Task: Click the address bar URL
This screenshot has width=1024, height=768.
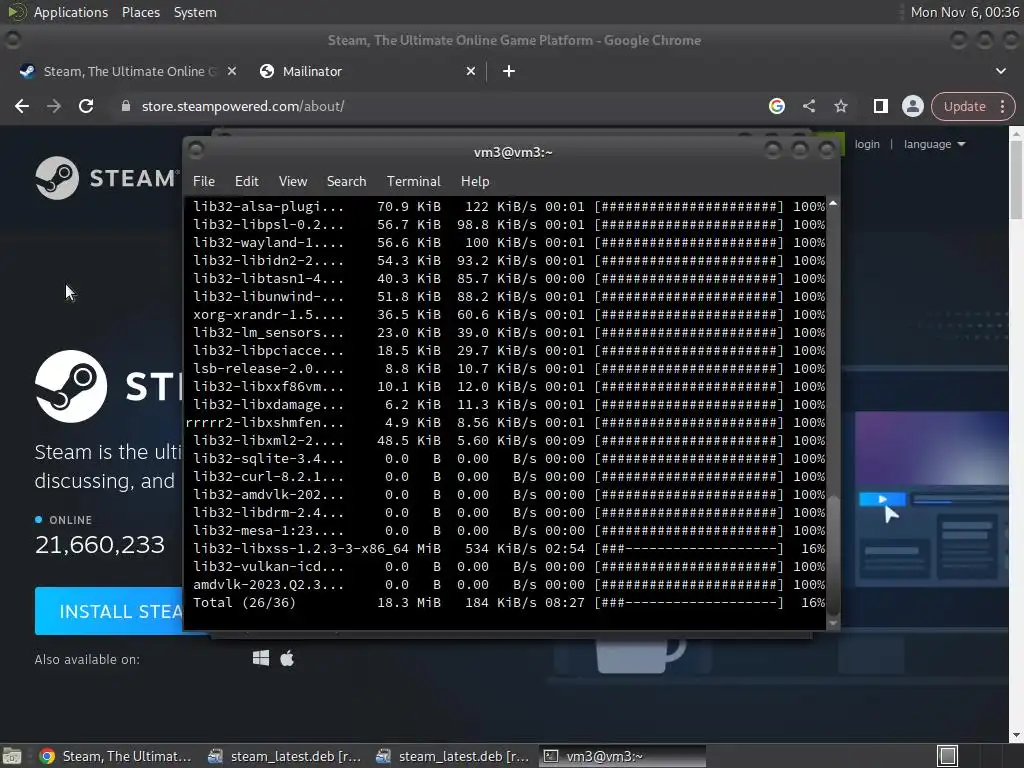Action: tap(243, 106)
